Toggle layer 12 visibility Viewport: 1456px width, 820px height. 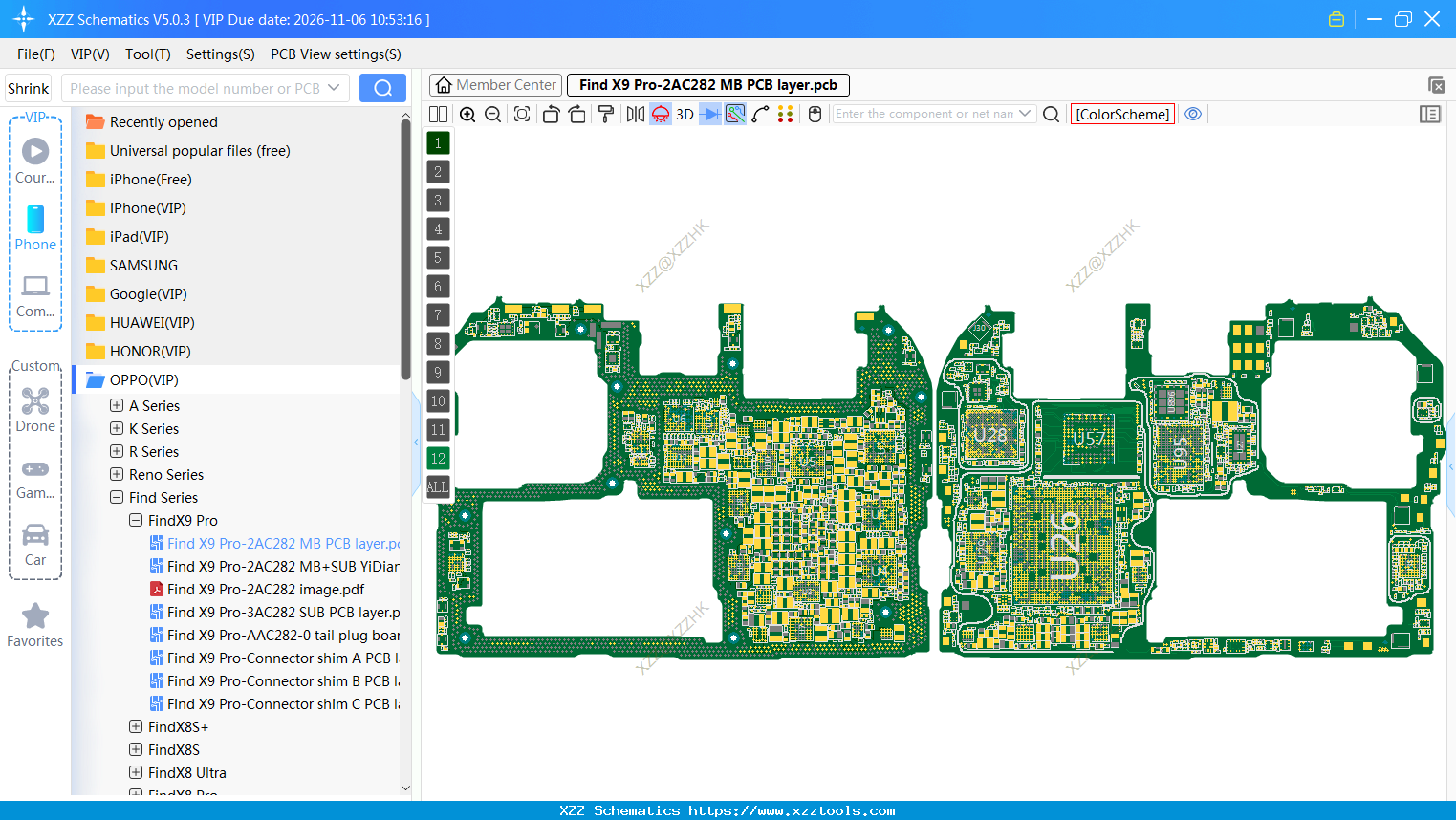(438, 458)
